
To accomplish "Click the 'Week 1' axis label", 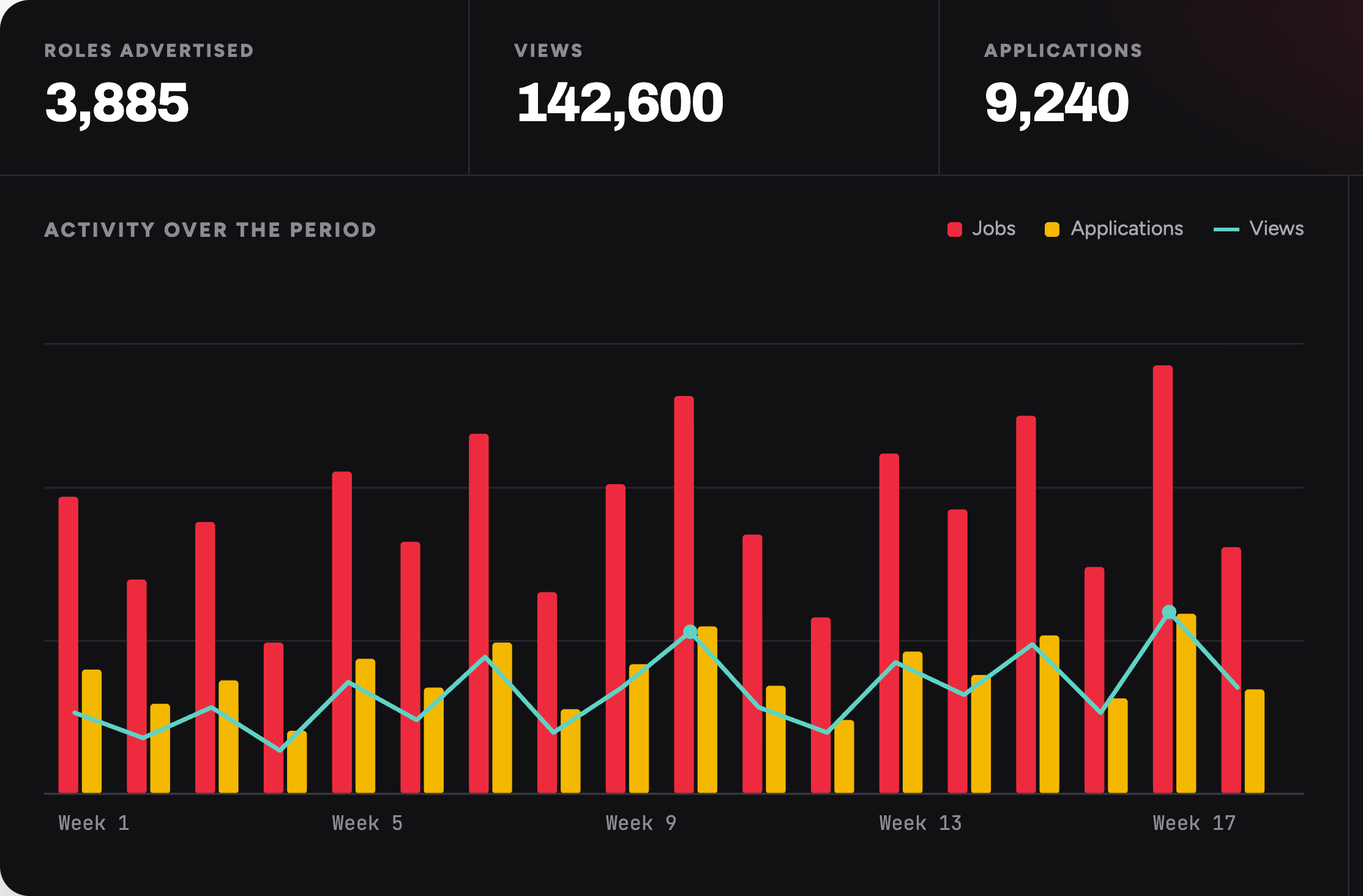I will coord(94,823).
